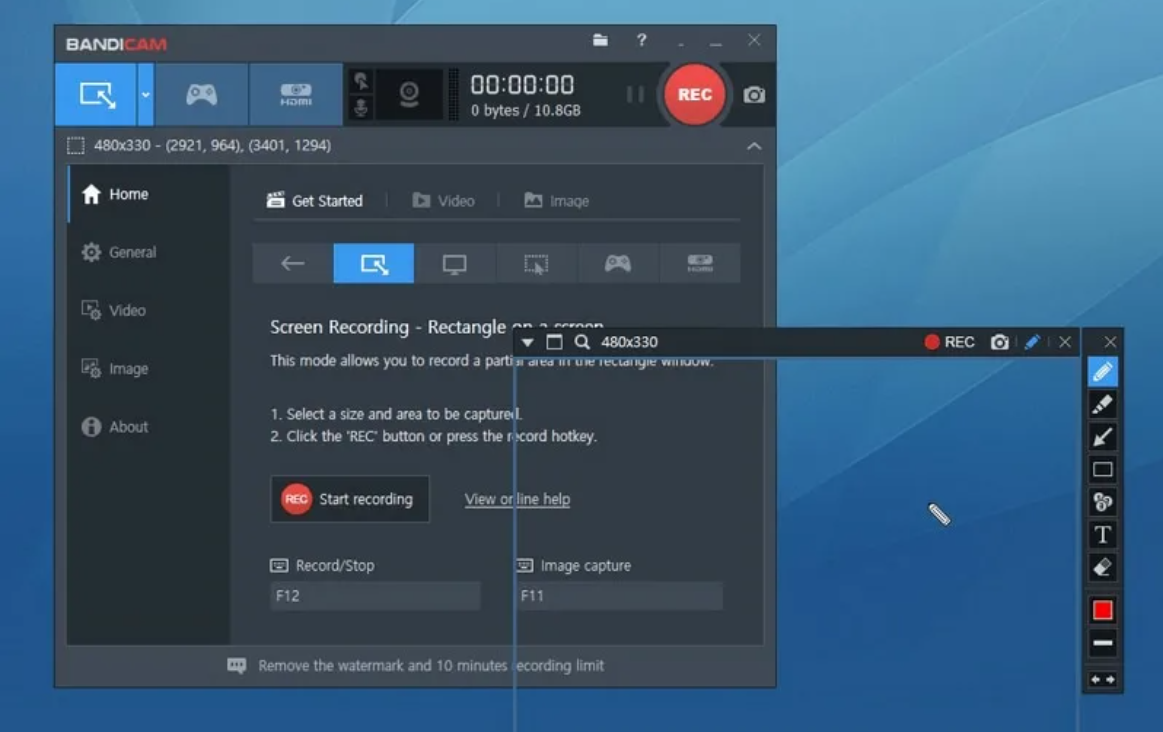
Task: Click the magnifier icon on capture bar
Action: (x=582, y=342)
